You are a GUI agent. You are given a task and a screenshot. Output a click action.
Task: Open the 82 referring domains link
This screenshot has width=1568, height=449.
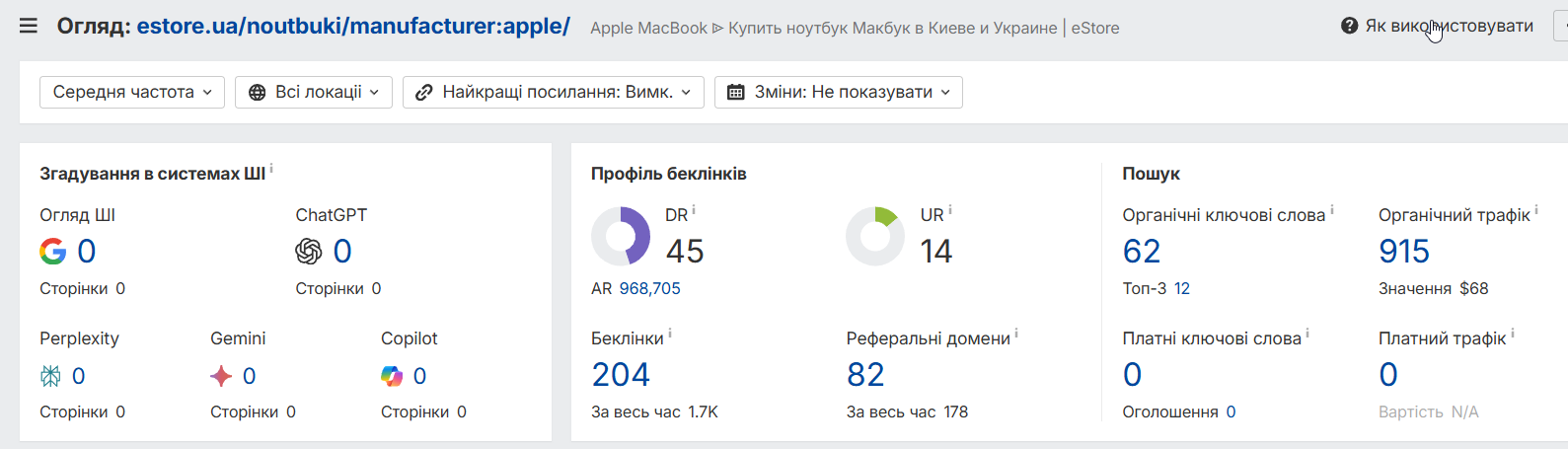[865, 375]
